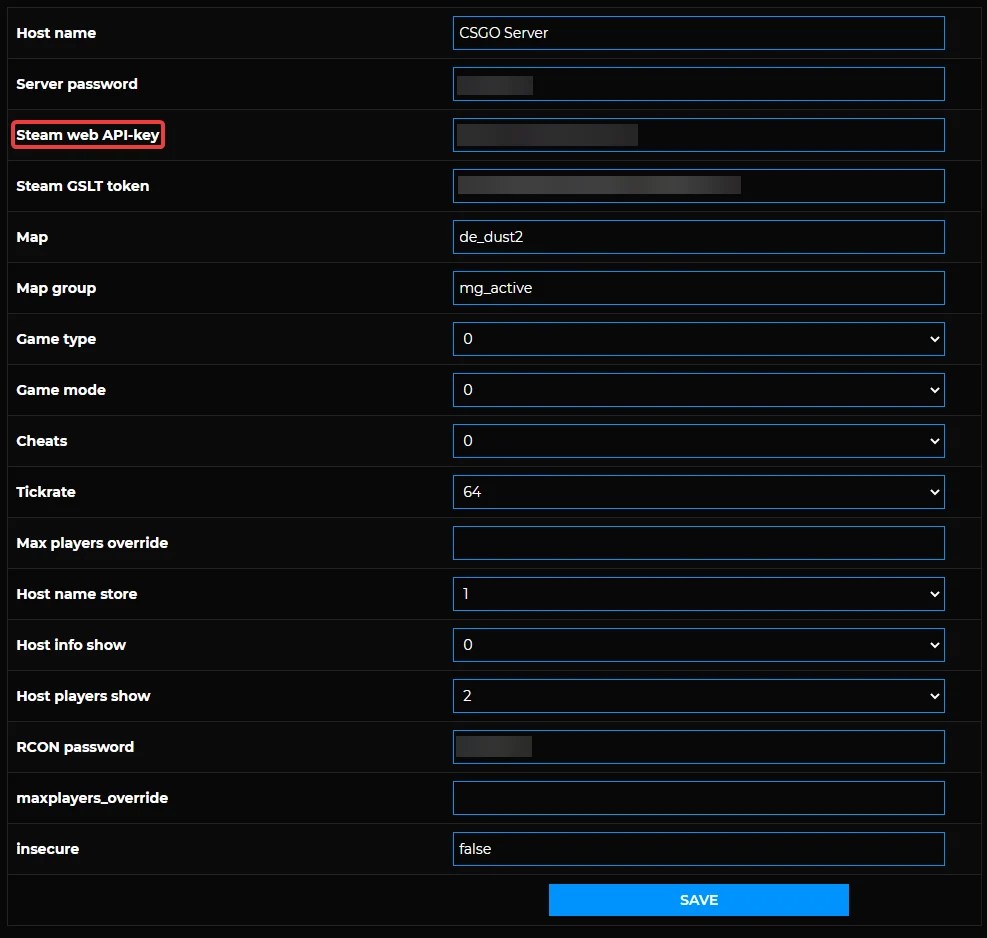987x938 pixels.
Task: Click the empty Max players override field
Action: [x=698, y=543]
